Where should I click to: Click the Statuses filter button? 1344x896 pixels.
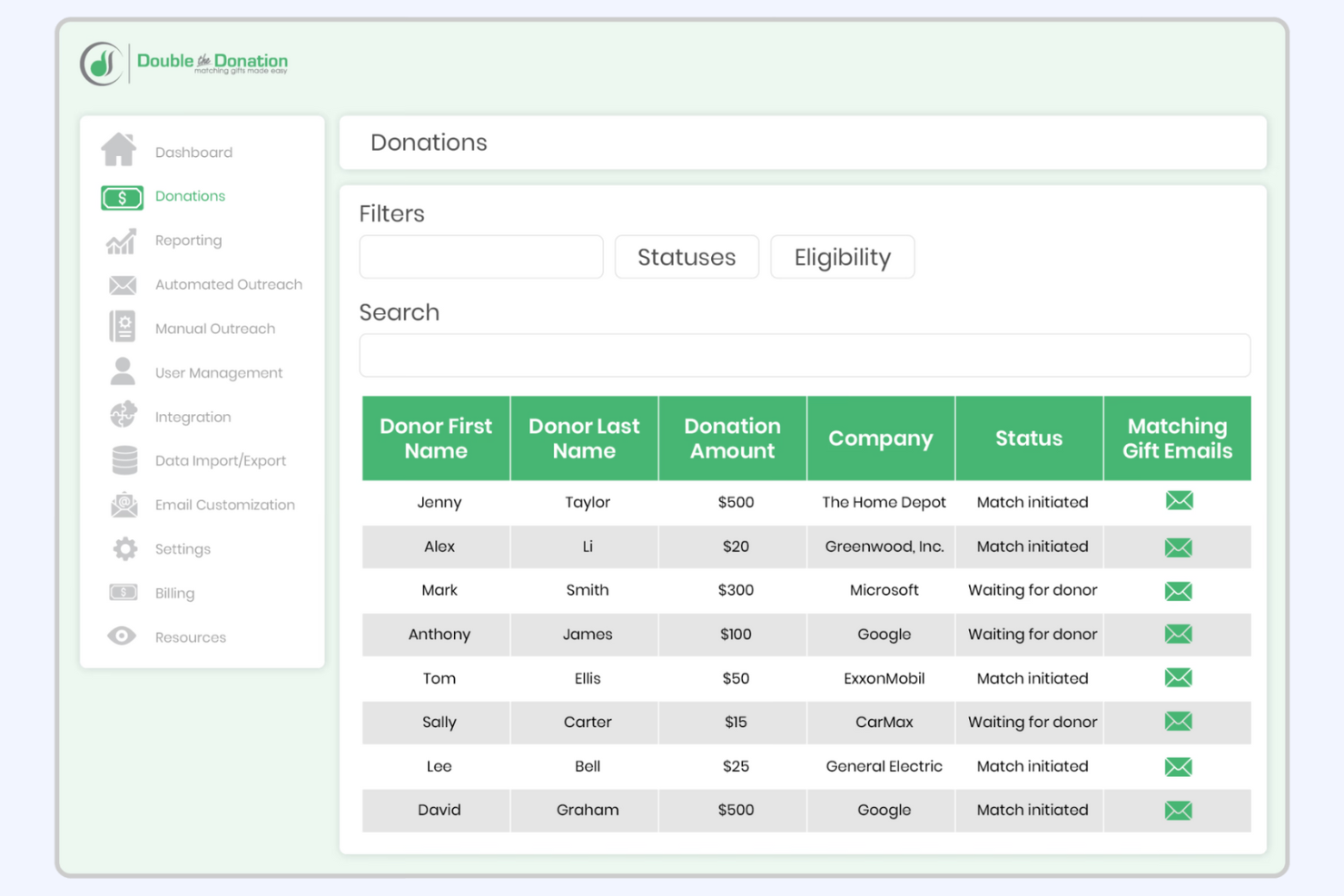[687, 257]
